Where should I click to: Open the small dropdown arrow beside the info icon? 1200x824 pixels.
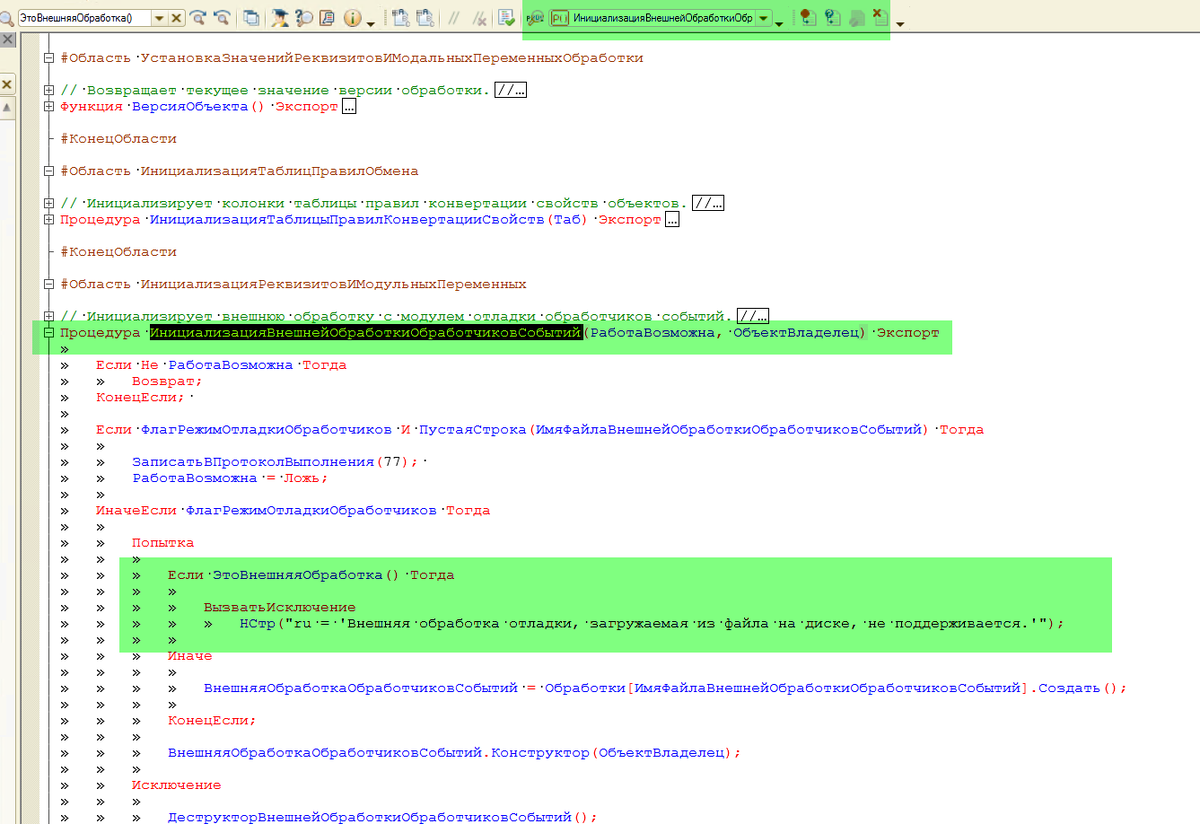click(x=371, y=22)
